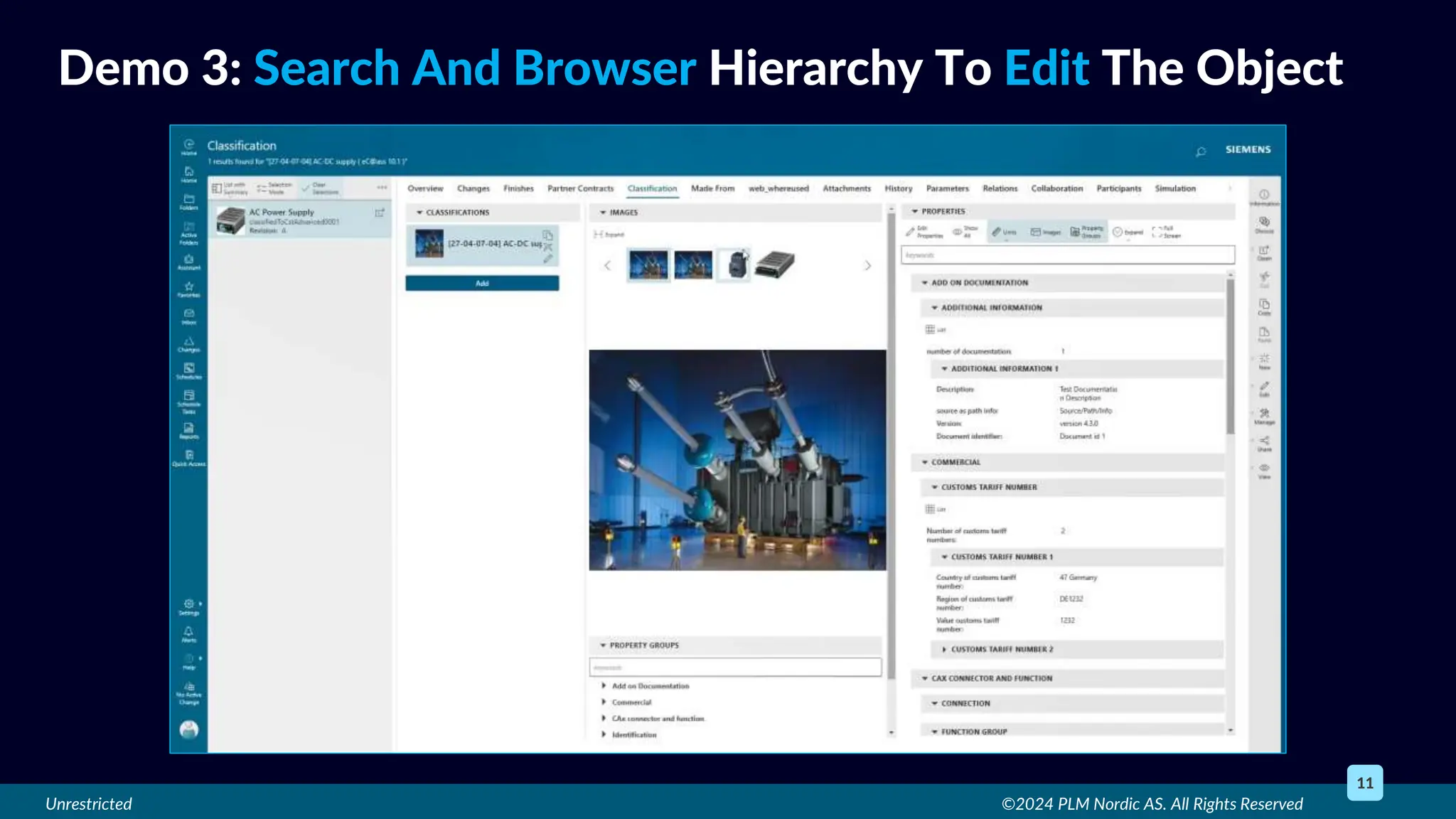Viewport: 1456px width, 819px height.
Task: Click the Copy command in right toolbar
Action: tap(1264, 307)
